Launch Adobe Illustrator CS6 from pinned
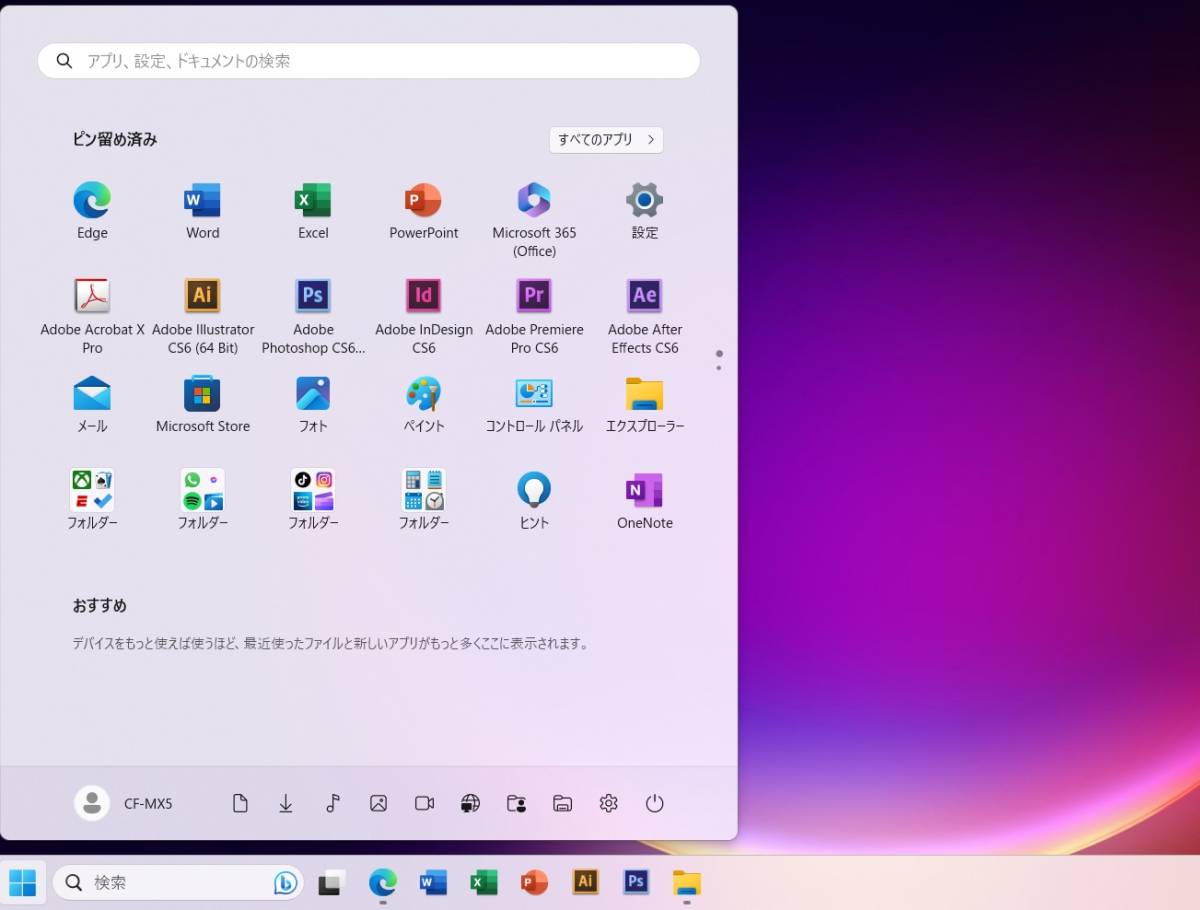The width and height of the screenshot is (1200, 910). click(x=202, y=296)
